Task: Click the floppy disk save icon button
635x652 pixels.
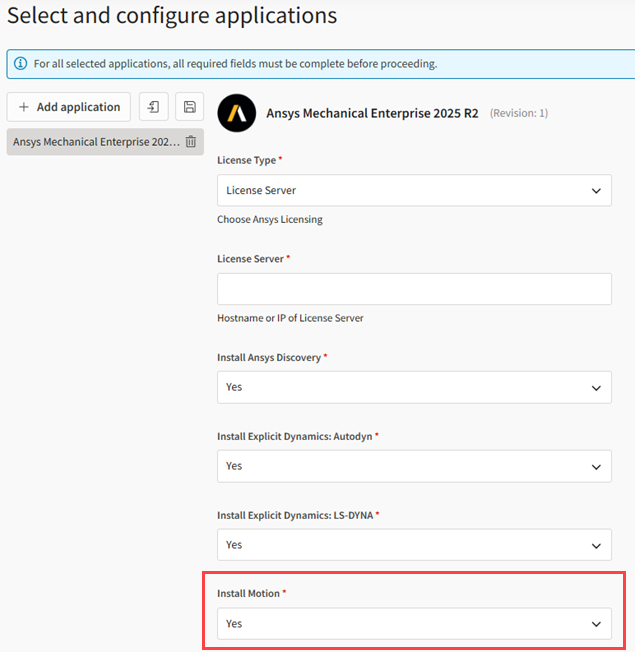Action: (x=190, y=107)
